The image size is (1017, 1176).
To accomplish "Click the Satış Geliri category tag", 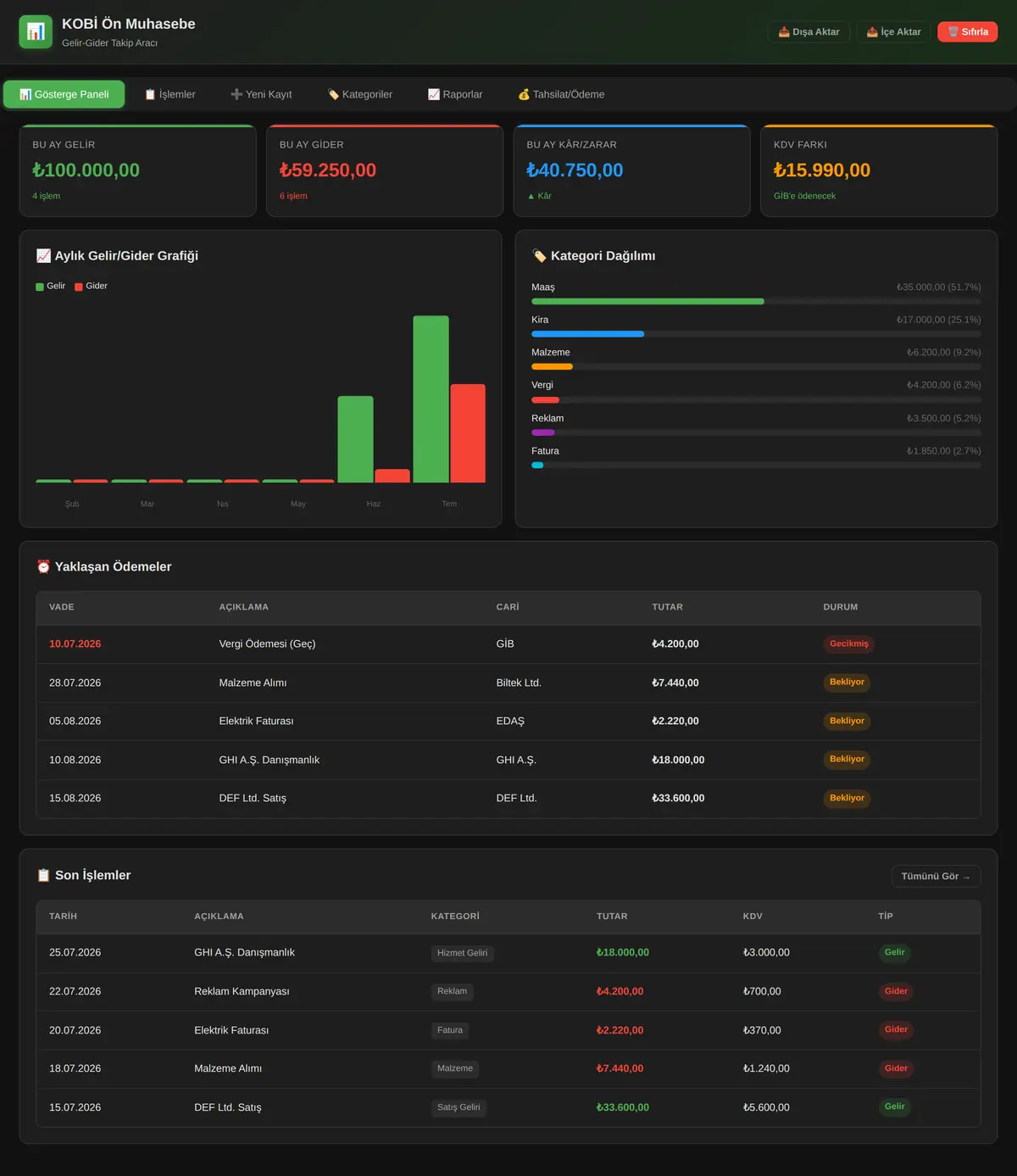I will click(x=458, y=1107).
